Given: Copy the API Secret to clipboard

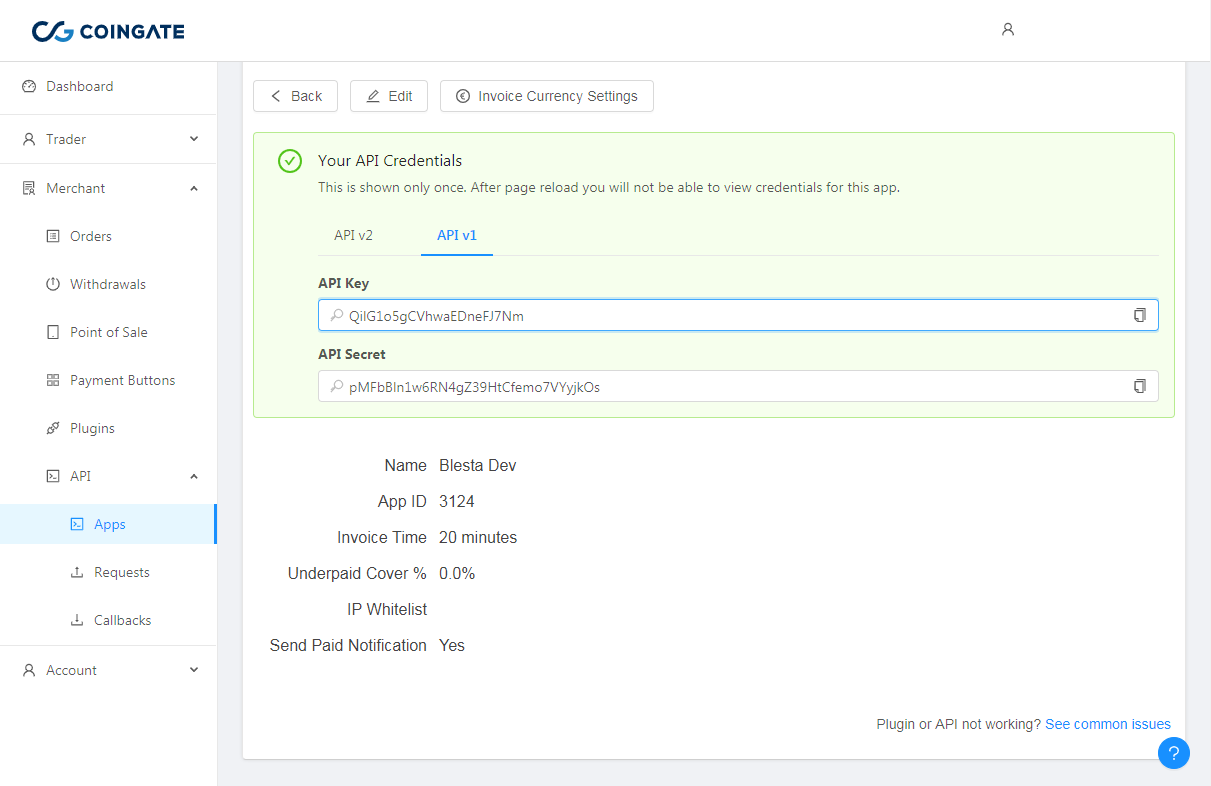Looking at the screenshot, I should pyautogui.click(x=1139, y=386).
